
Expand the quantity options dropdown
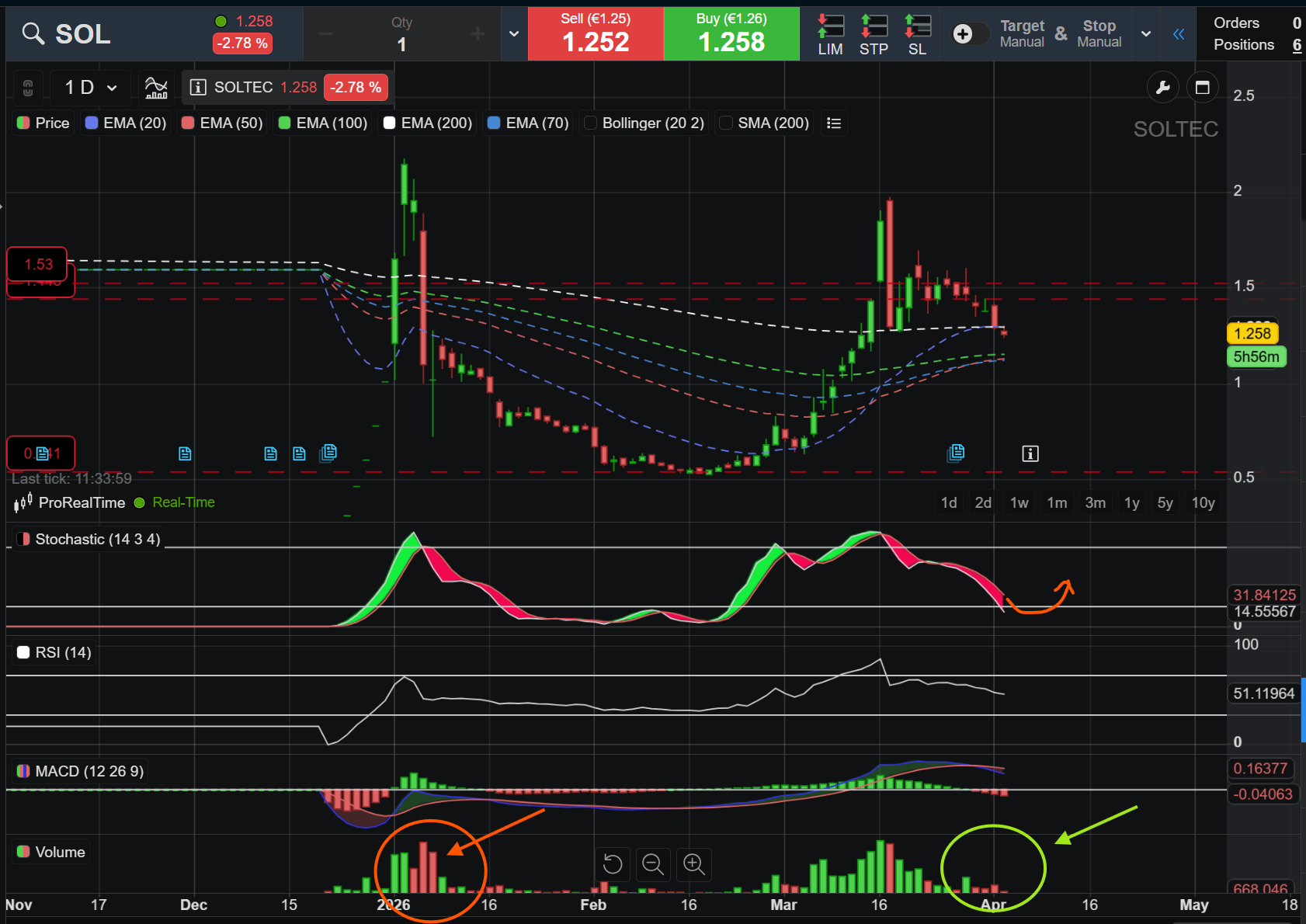point(514,34)
